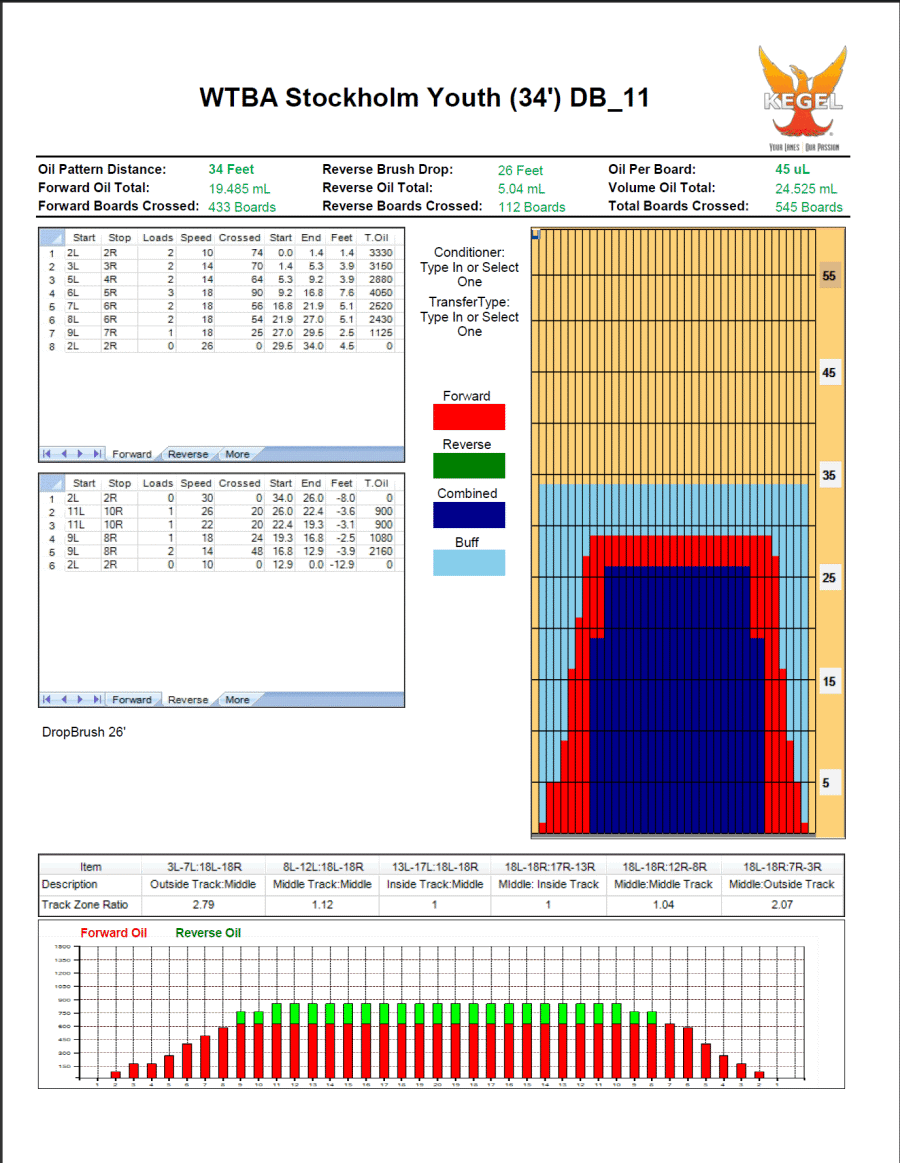Open More tab in lower table
Screen dimensions: 900x1163
coord(237,699)
